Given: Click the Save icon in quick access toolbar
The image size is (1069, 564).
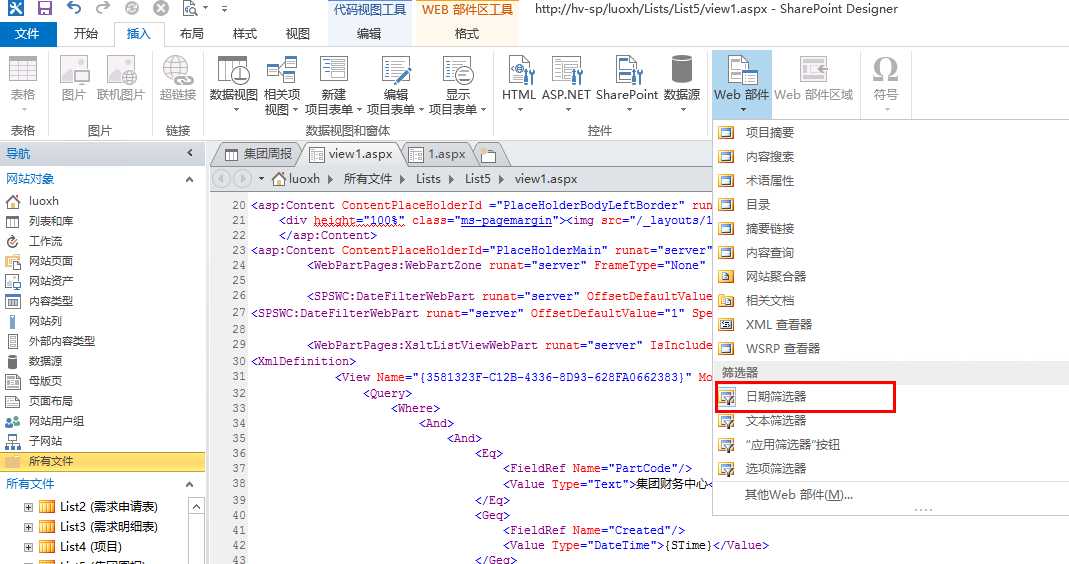Looking at the screenshot, I should pos(44,9).
